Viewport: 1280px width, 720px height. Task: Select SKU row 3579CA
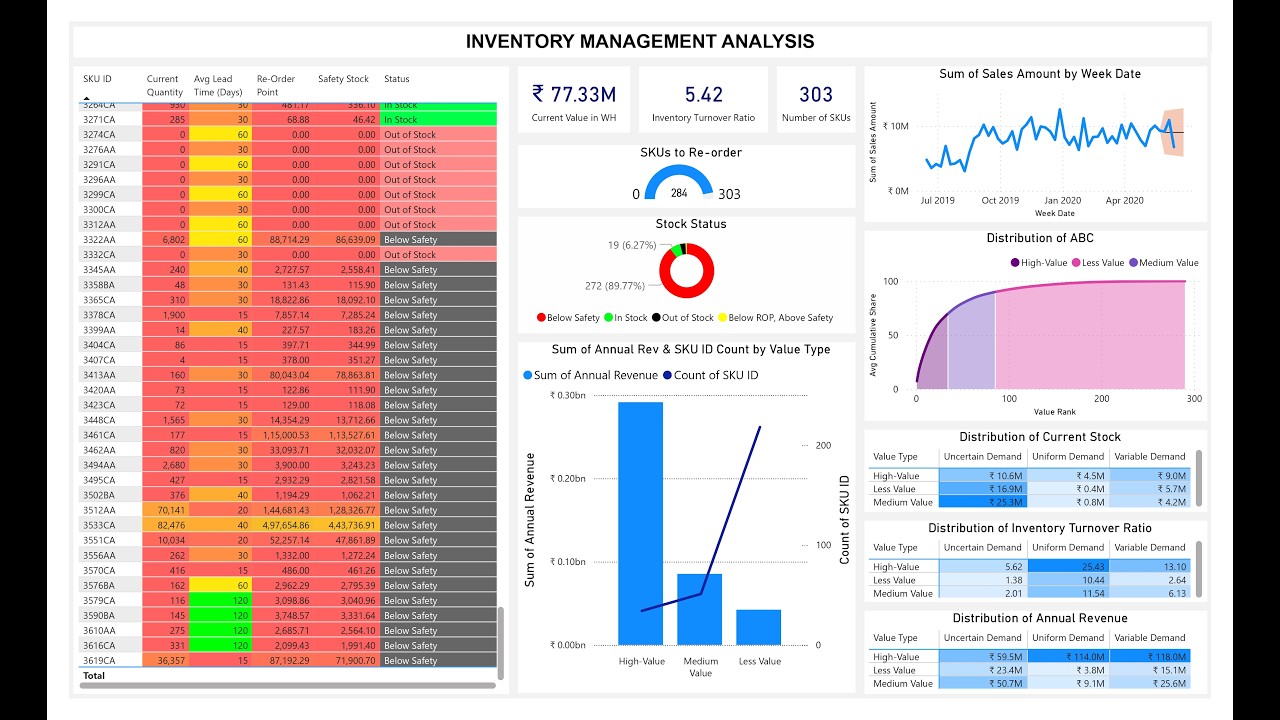288,600
